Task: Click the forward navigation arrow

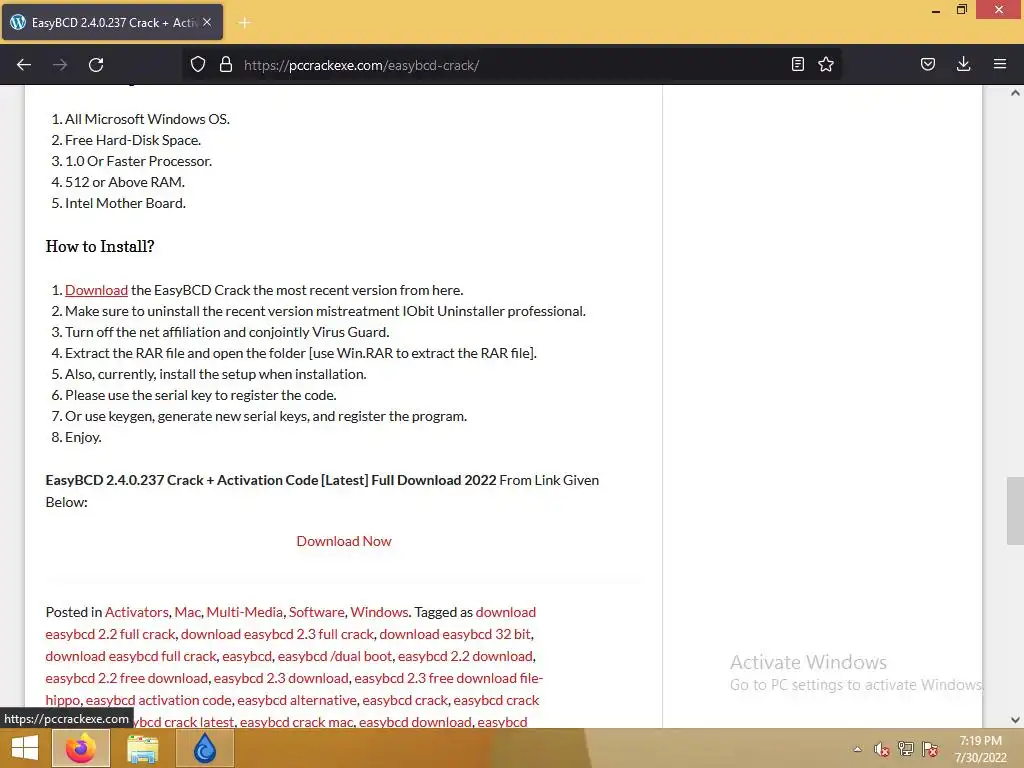Action: (60, 65)
